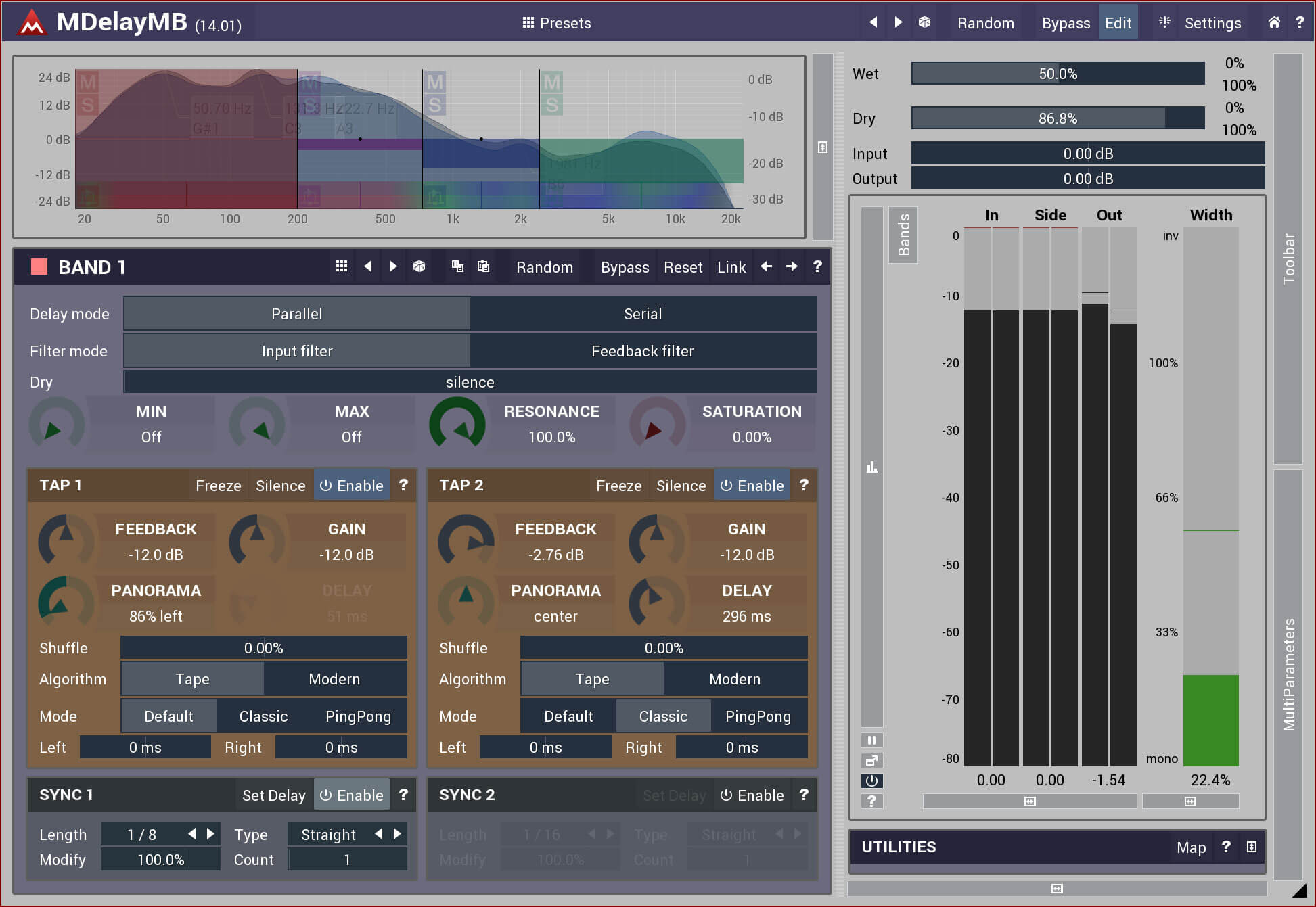1316x907 pixels.
Task: Open the Presets grid menu
Action: (556, 23)
